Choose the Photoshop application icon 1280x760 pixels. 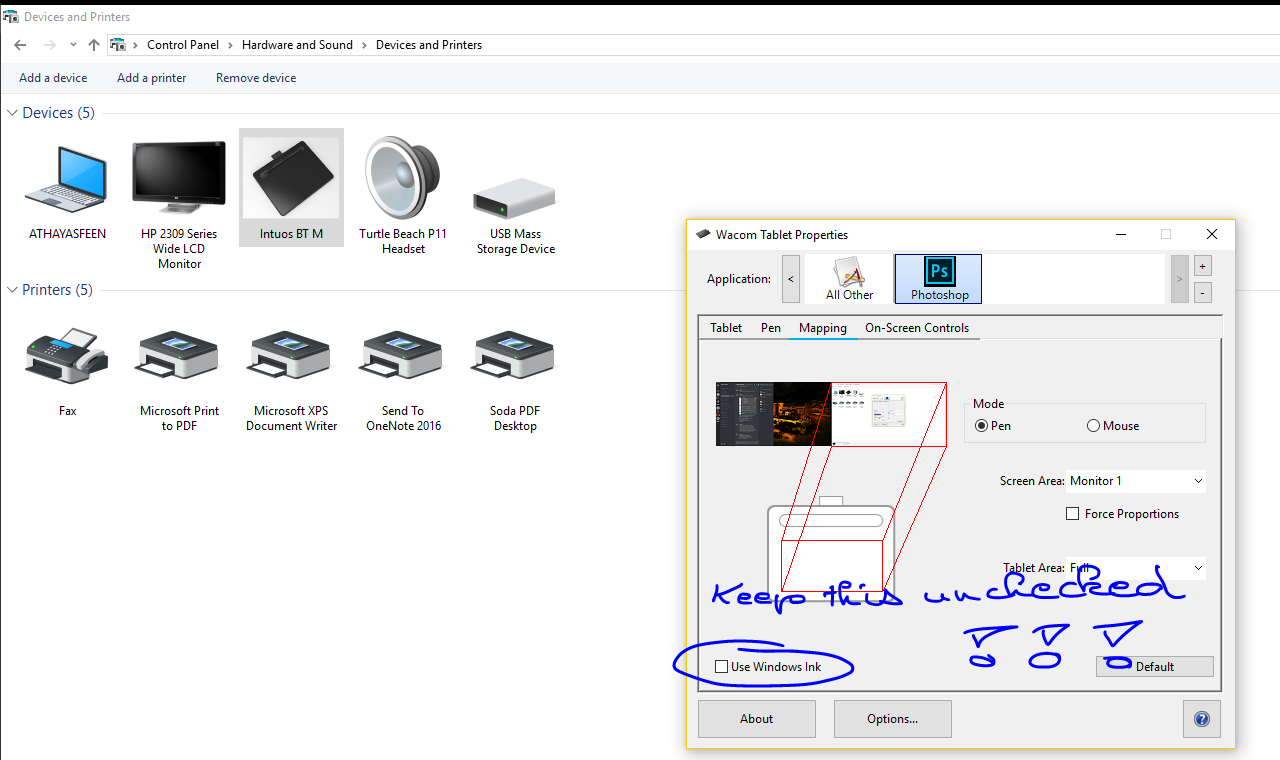(x=939, y=279)
